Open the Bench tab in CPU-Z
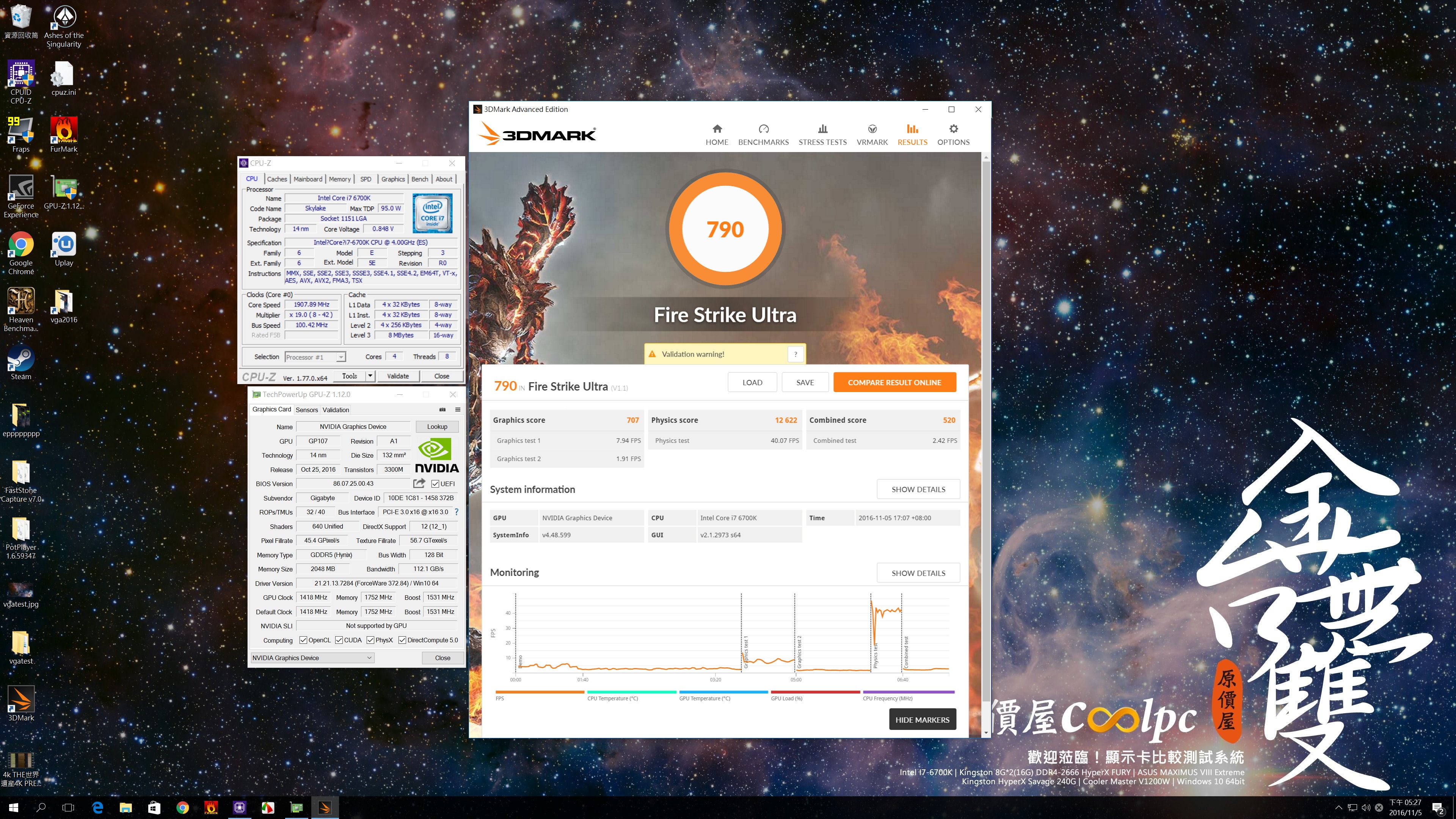The height and width of the screenshot is (819, 1456). (x=420, y=179)
